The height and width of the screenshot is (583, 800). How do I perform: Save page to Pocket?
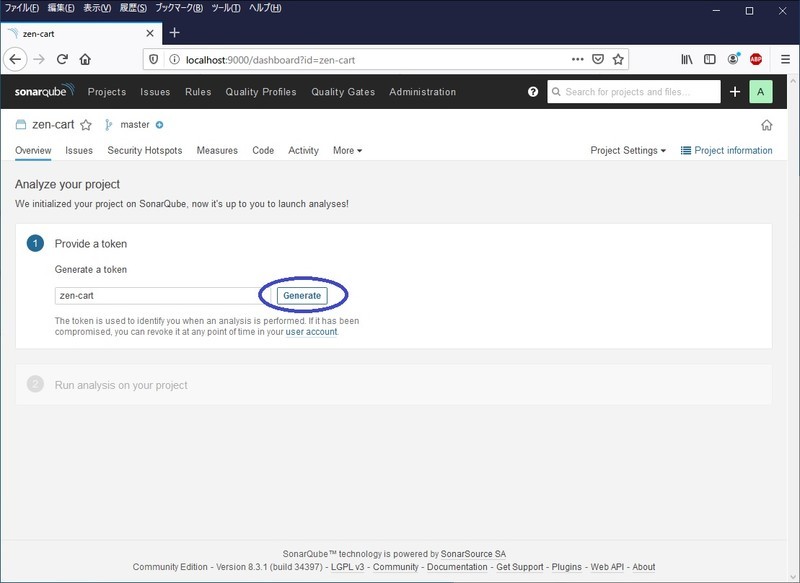coord(598,59)
